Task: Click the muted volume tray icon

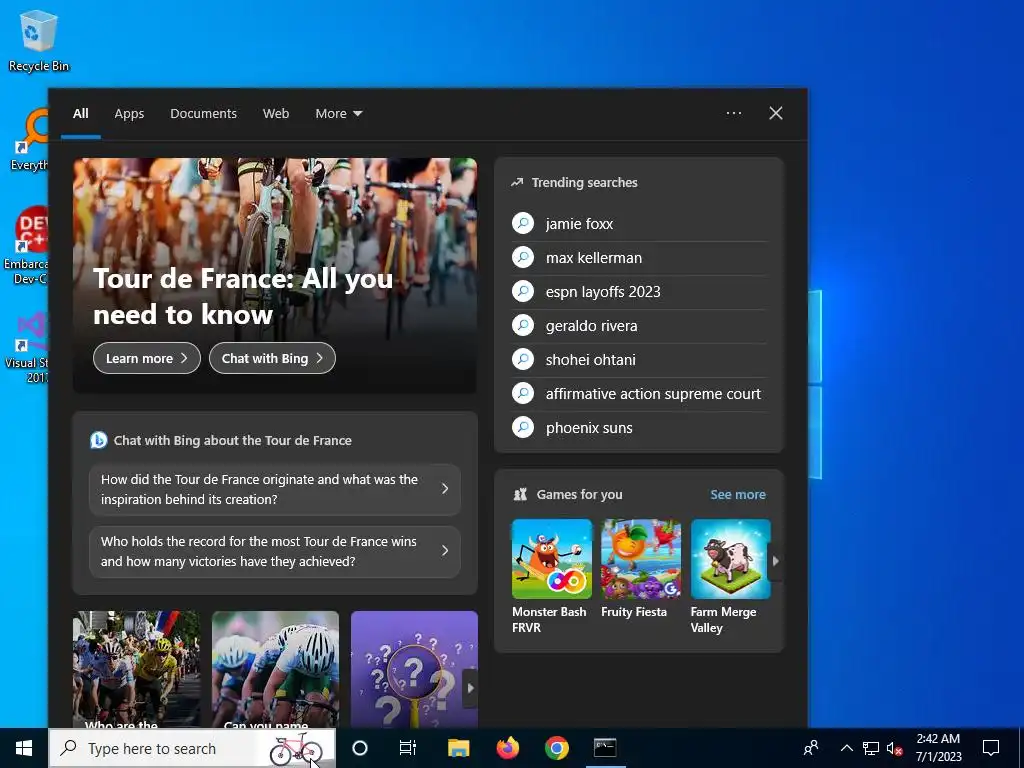Action: 894,748
